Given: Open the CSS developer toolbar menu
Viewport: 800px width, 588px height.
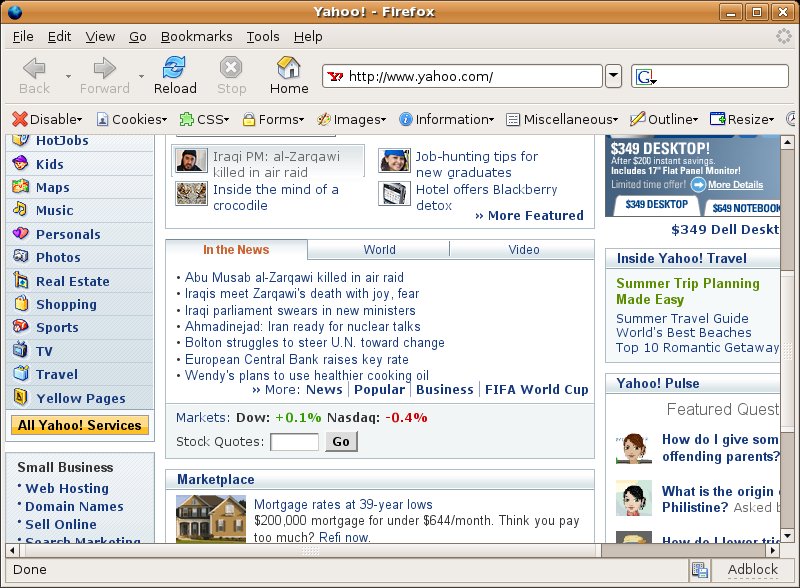Looking at the screenshot, I should (204, 119).
